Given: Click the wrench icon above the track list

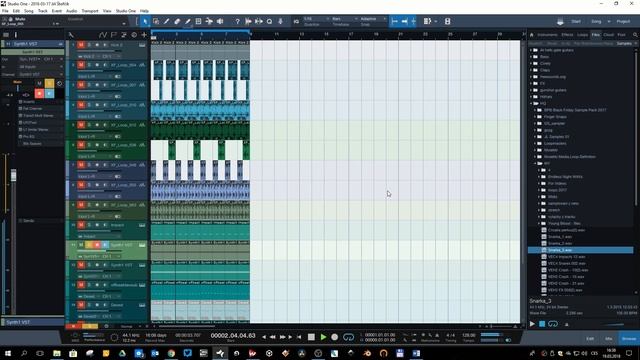Looking at the screenshot, I should coord(71,35).
